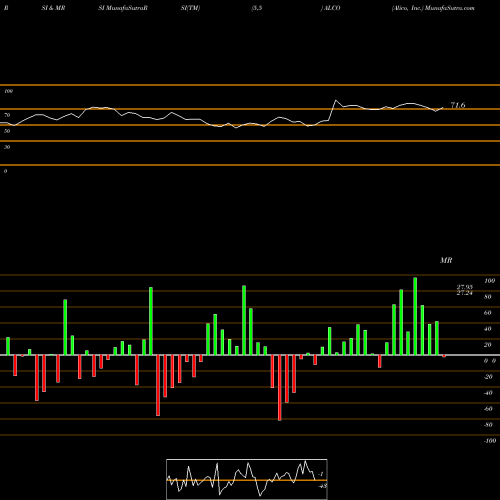500x500 pixels.
Task: Select the 27.93 value in MR panel
Action: (465, 287)
